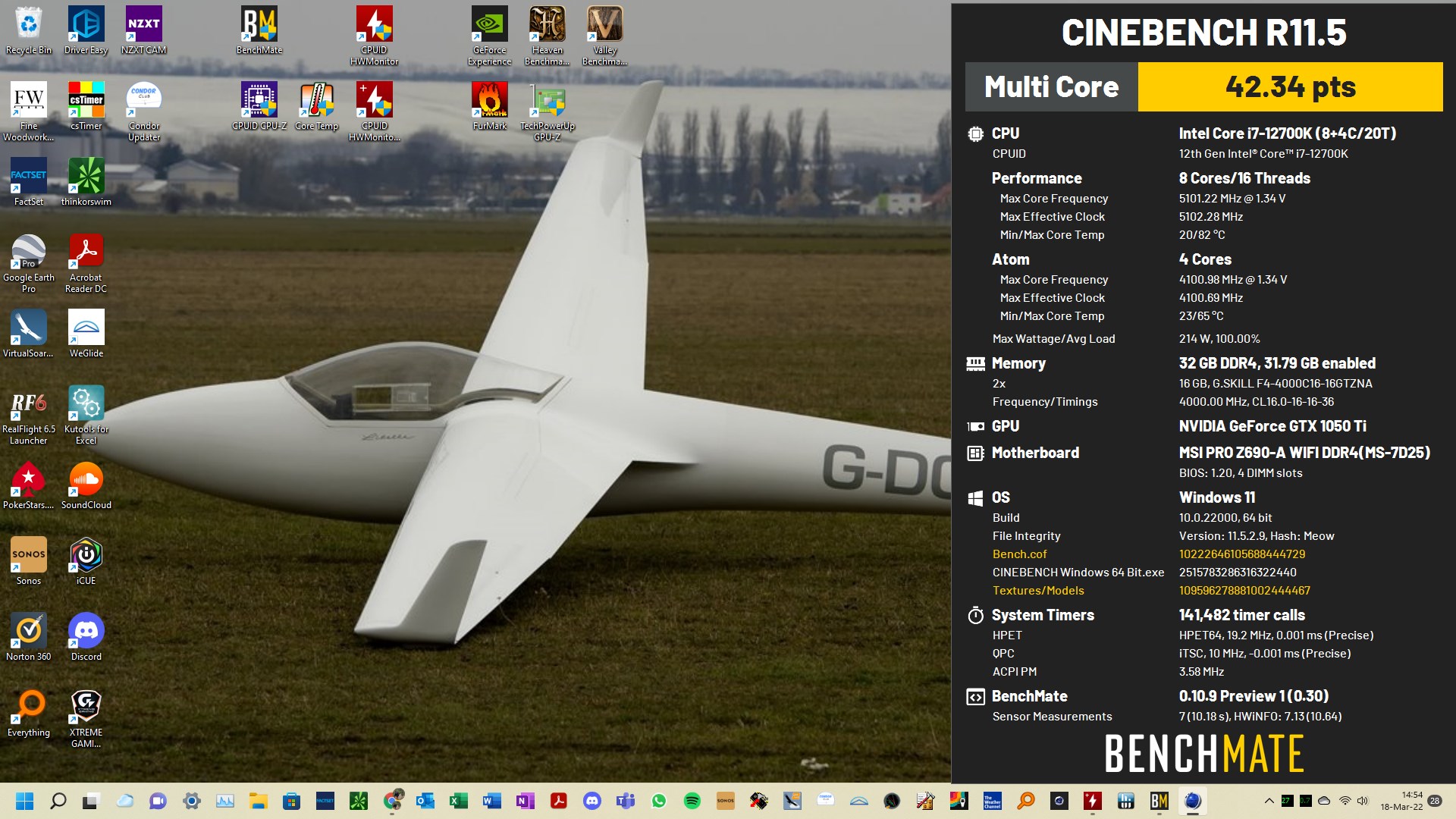
Task: Click the Bench.cof file integrity label
Action: pos(1019,554)
